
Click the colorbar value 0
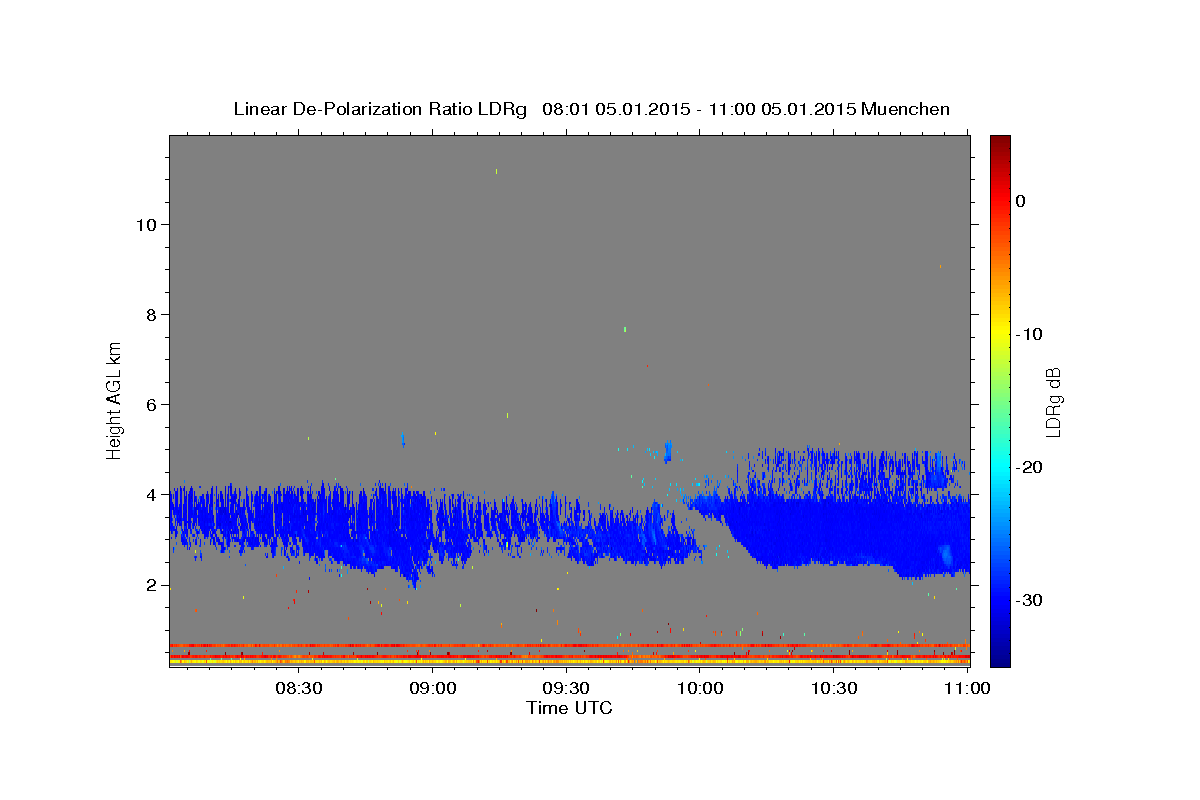tap(1021, 201)
